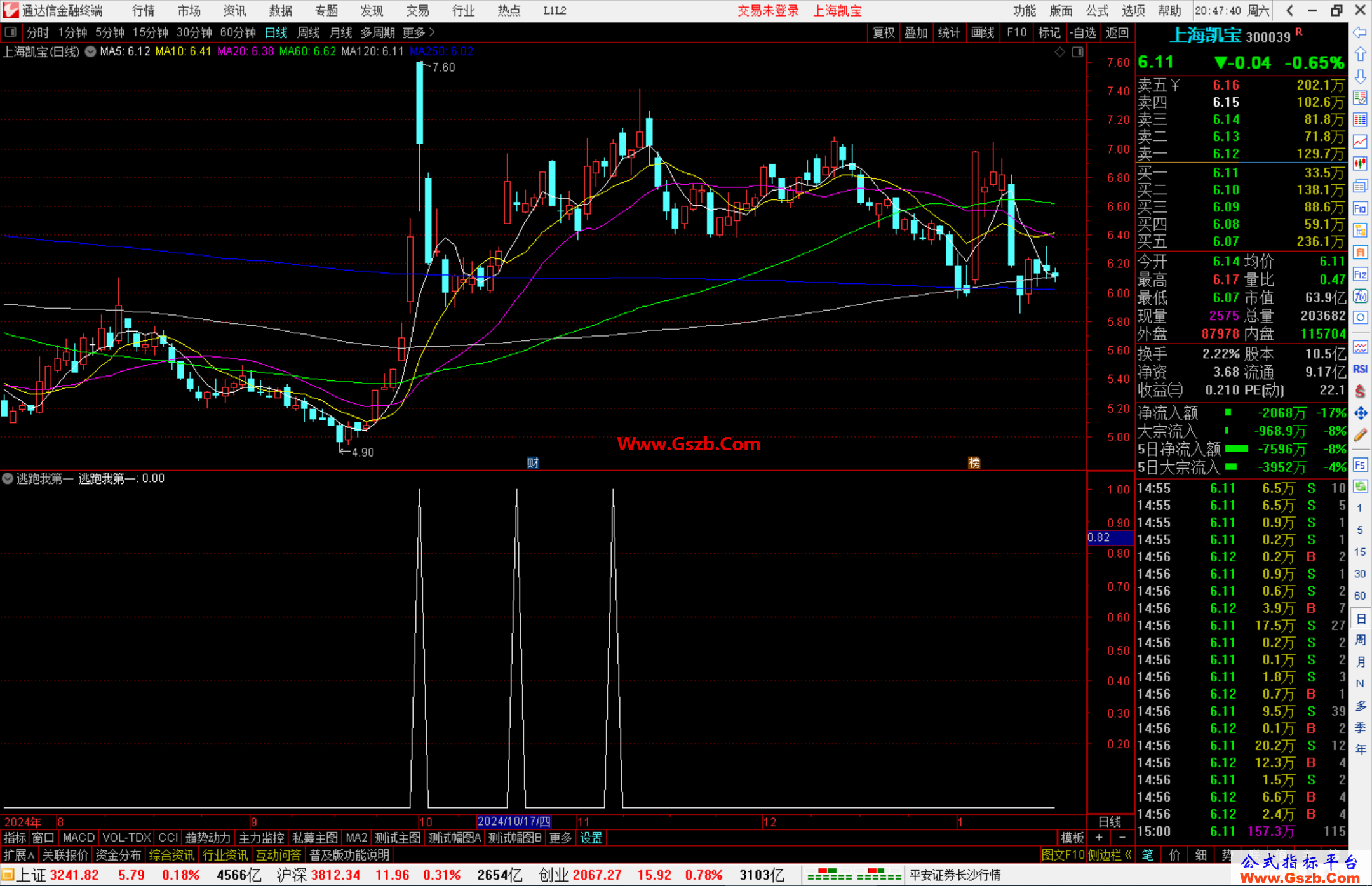Click the split-panel icon beside the diamond

tap(1077, 52)
